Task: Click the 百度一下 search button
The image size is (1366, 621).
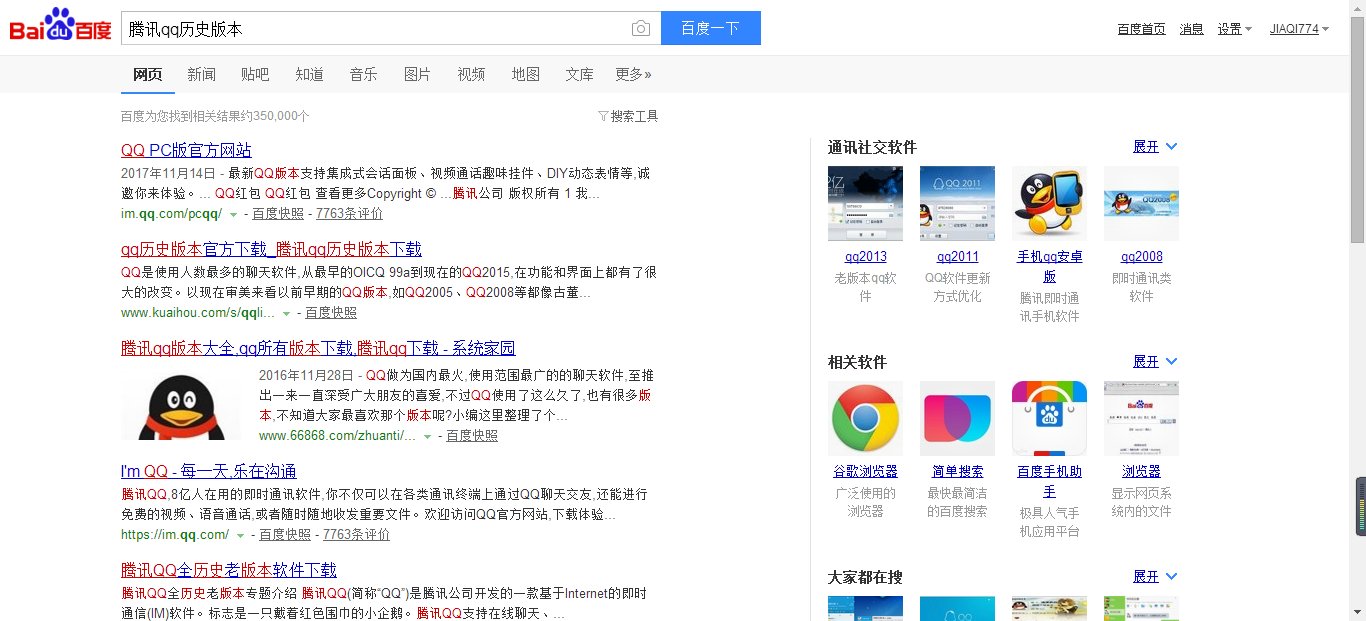Action: [710, 28]
